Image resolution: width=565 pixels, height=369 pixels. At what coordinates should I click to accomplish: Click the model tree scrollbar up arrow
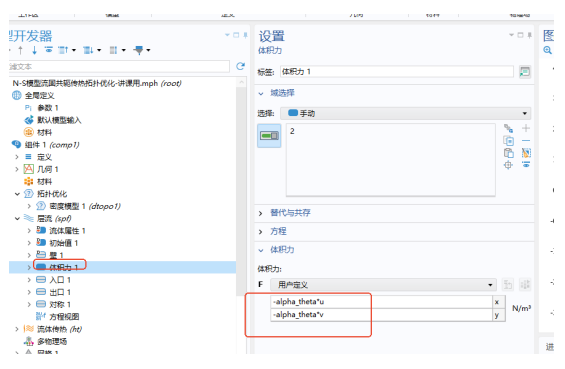tap(241, 82)
